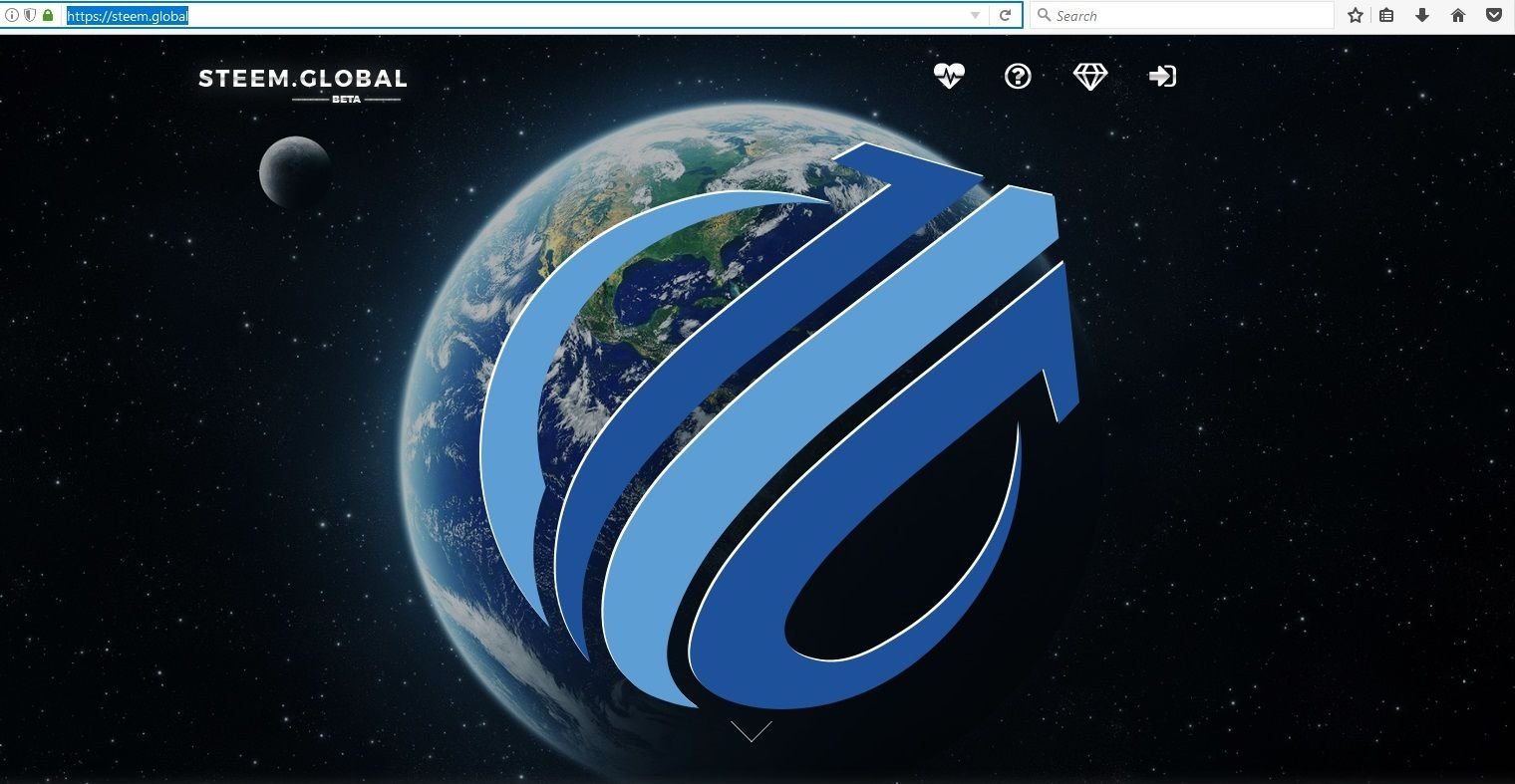Click the STEEM.GLOBAL beta logo
The height and width of the screenshot is (784, 1515).
(x=303, y=84)
